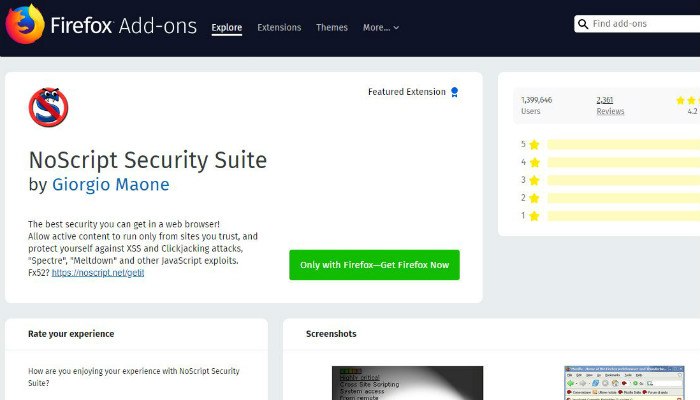The image size is (700, 400).
Task: Click the 3-star rating star icon
Action: tap(534, 180)
